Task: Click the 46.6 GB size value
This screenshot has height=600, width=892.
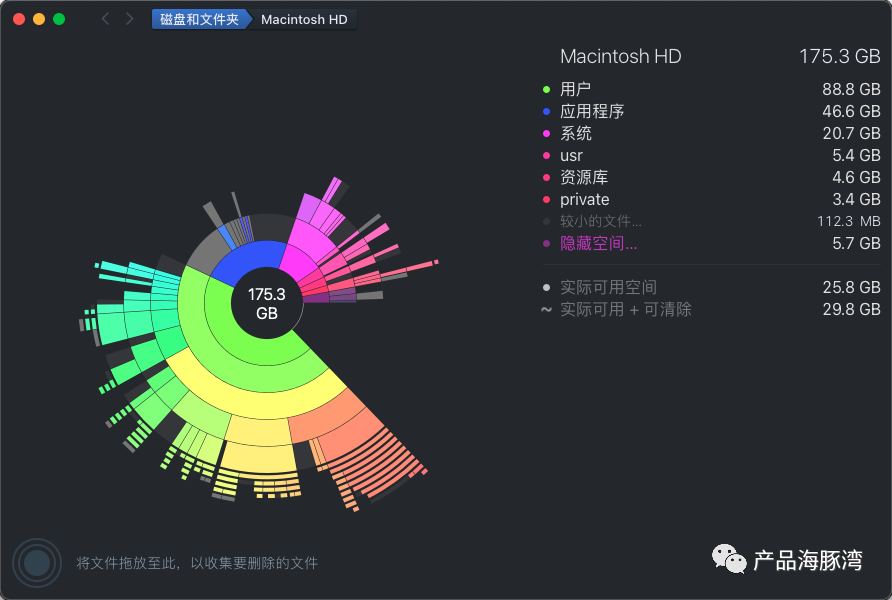Action: tap(852, 111)
